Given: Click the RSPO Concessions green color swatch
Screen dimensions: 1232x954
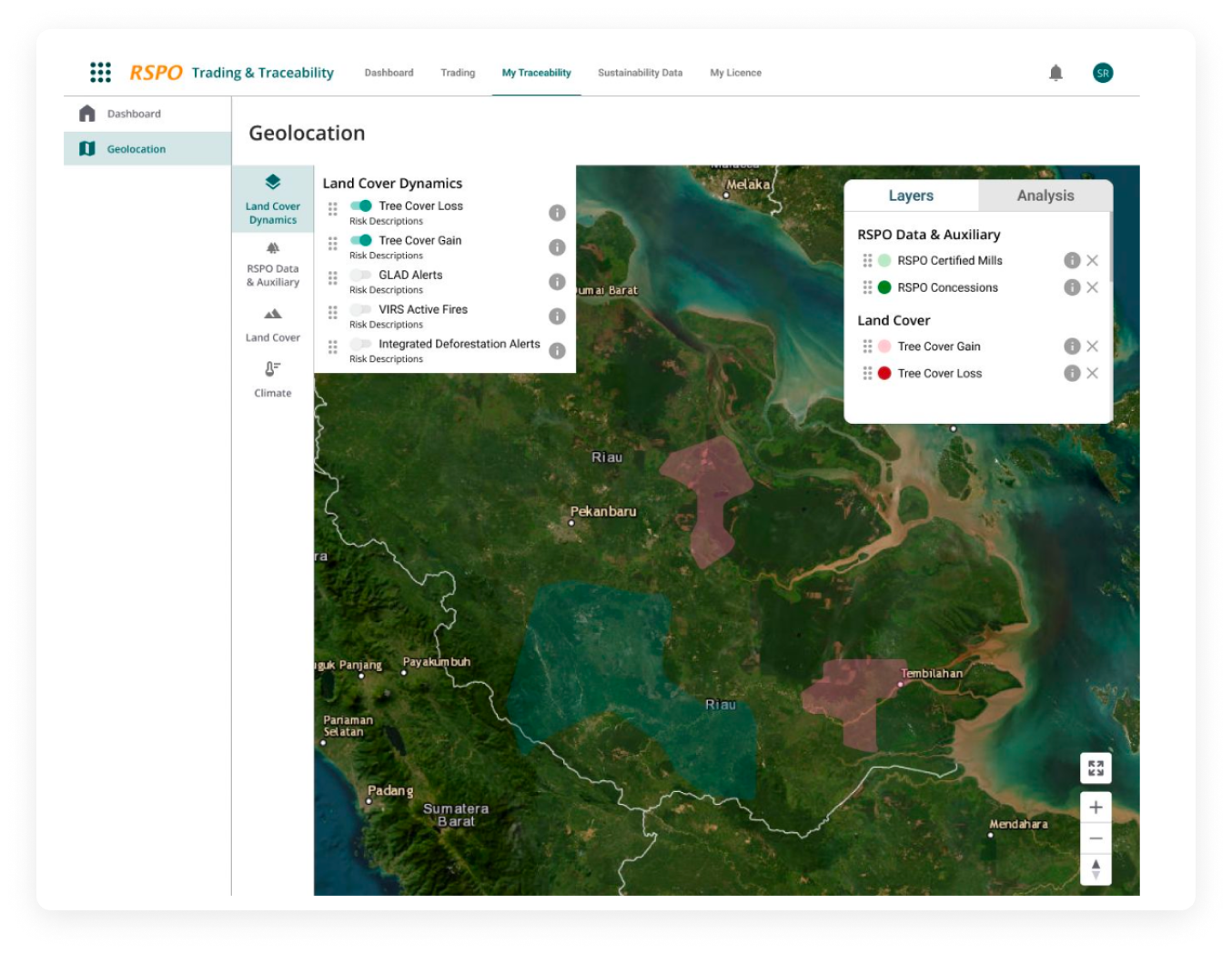Looking at the screenshot, I should [884, 287].
